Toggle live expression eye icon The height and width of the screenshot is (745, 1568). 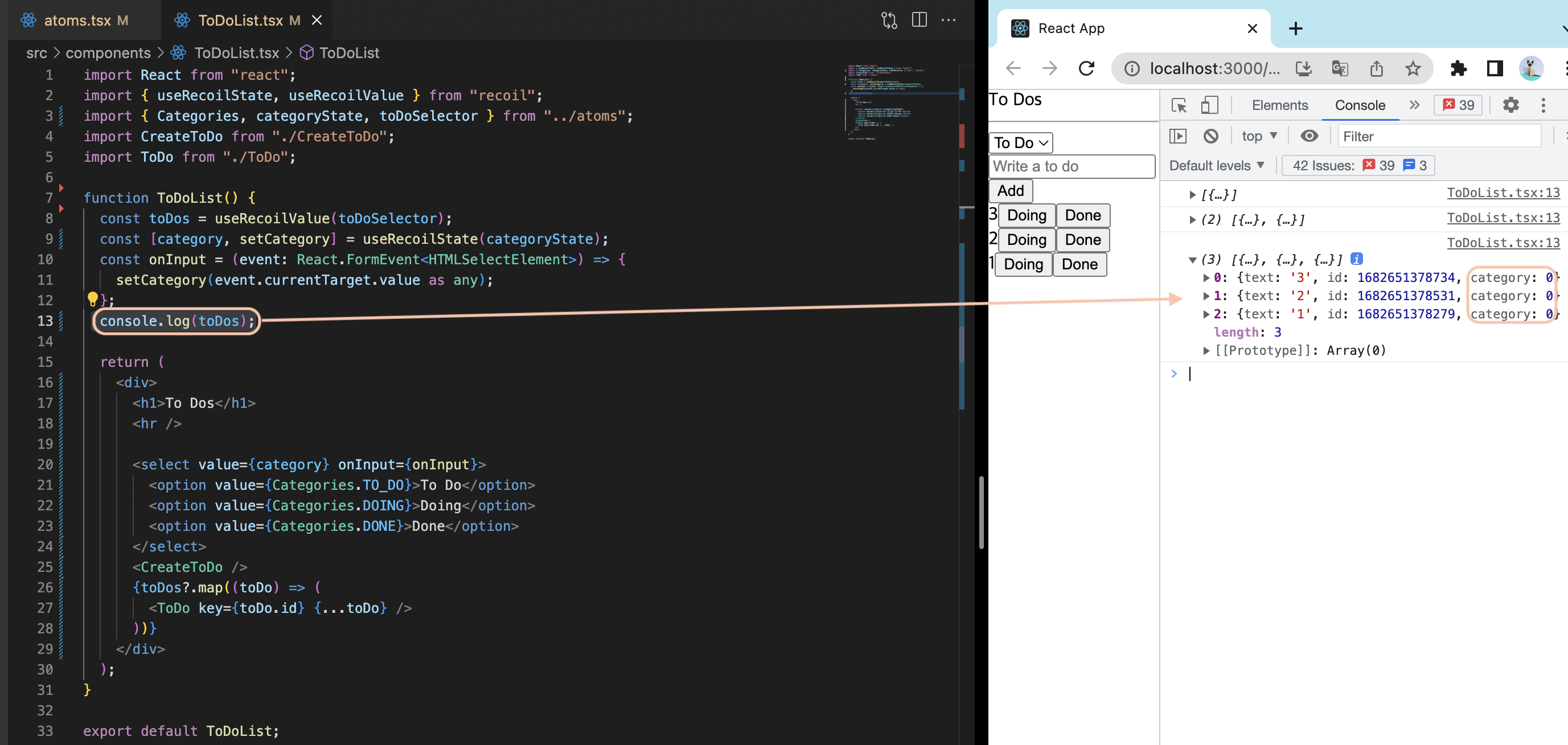point(1309,136)
